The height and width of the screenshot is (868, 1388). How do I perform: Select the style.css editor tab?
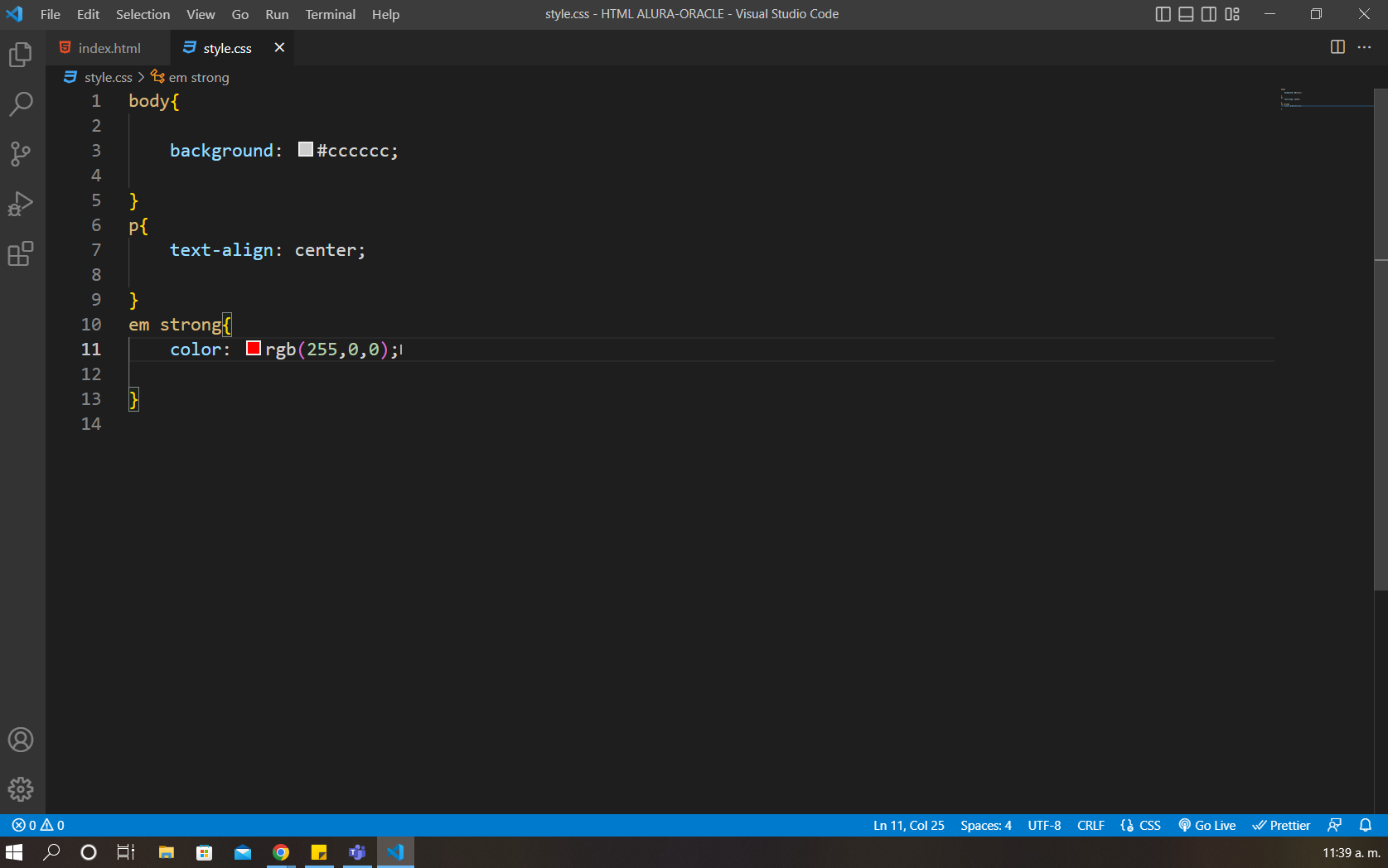[227, 48]
